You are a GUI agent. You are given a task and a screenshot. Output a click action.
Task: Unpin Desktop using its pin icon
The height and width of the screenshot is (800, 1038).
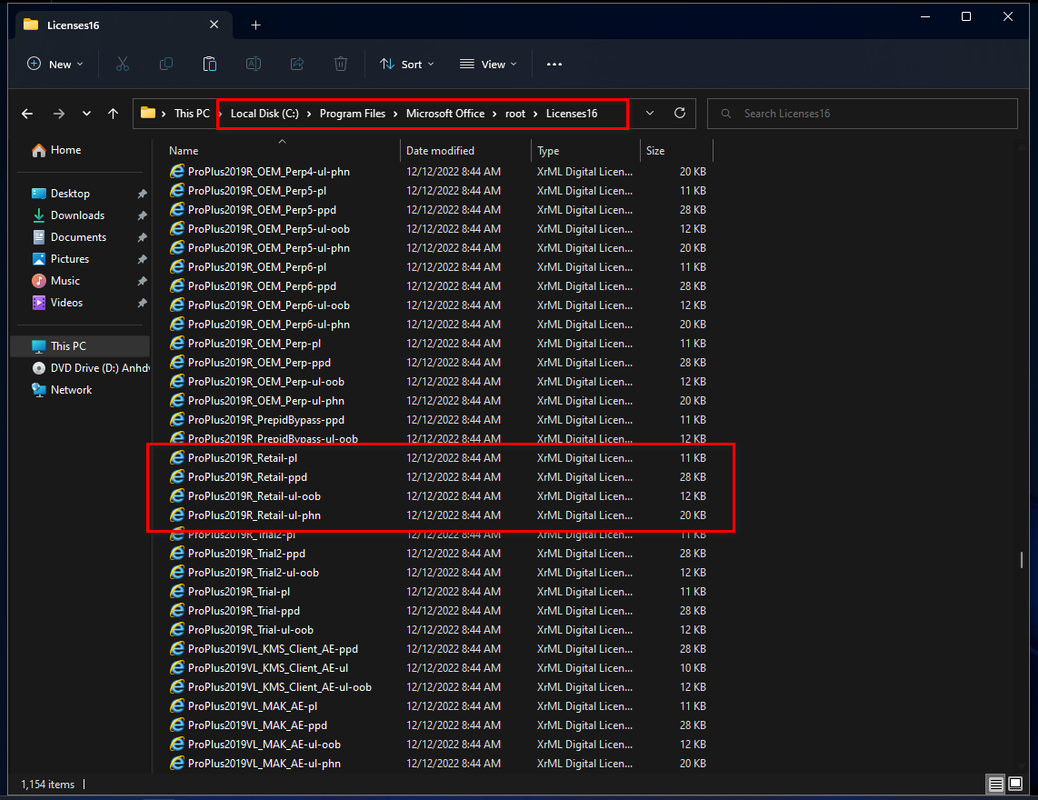142,194
